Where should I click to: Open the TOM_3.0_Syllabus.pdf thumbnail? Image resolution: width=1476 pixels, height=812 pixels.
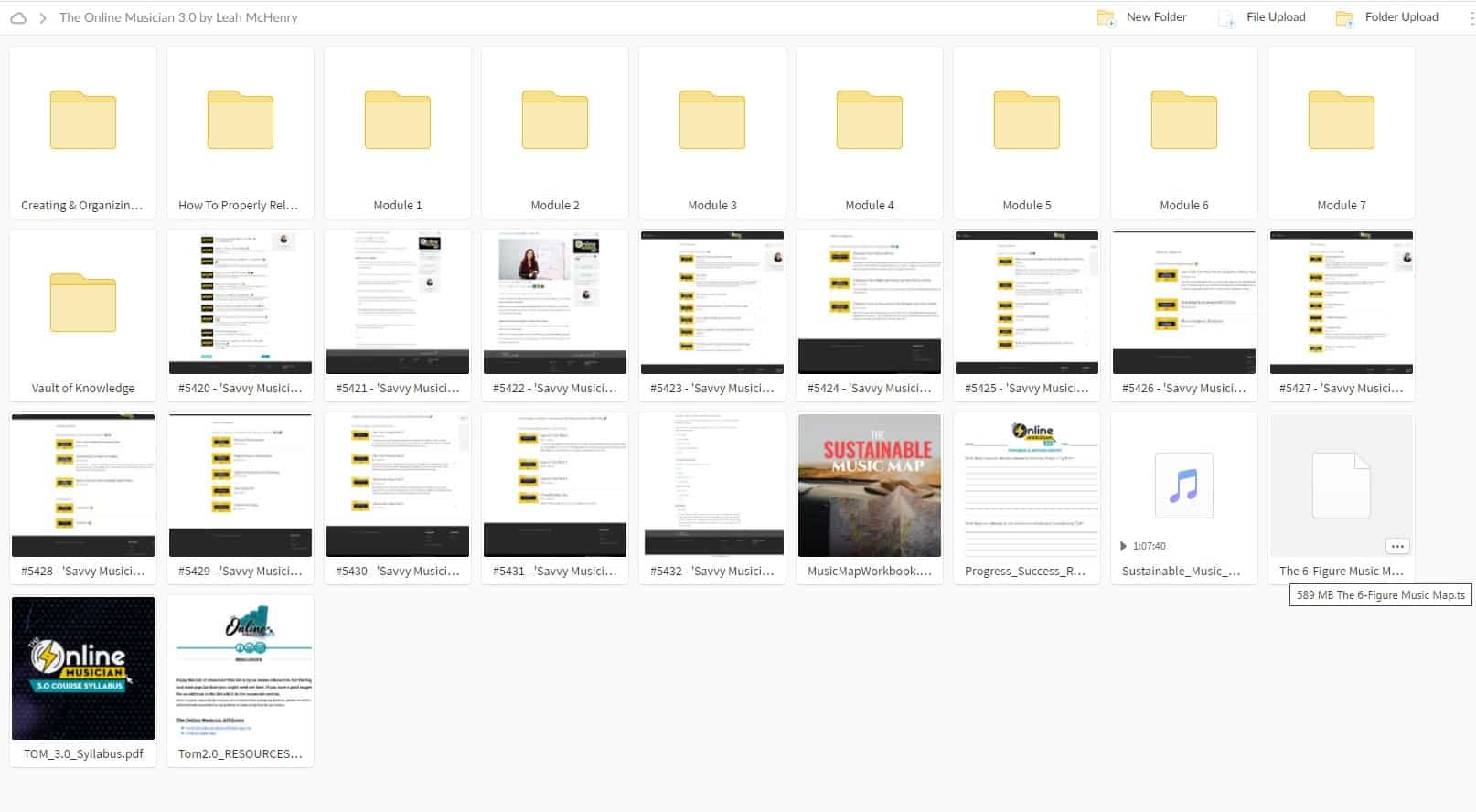[x=82, y=668]
